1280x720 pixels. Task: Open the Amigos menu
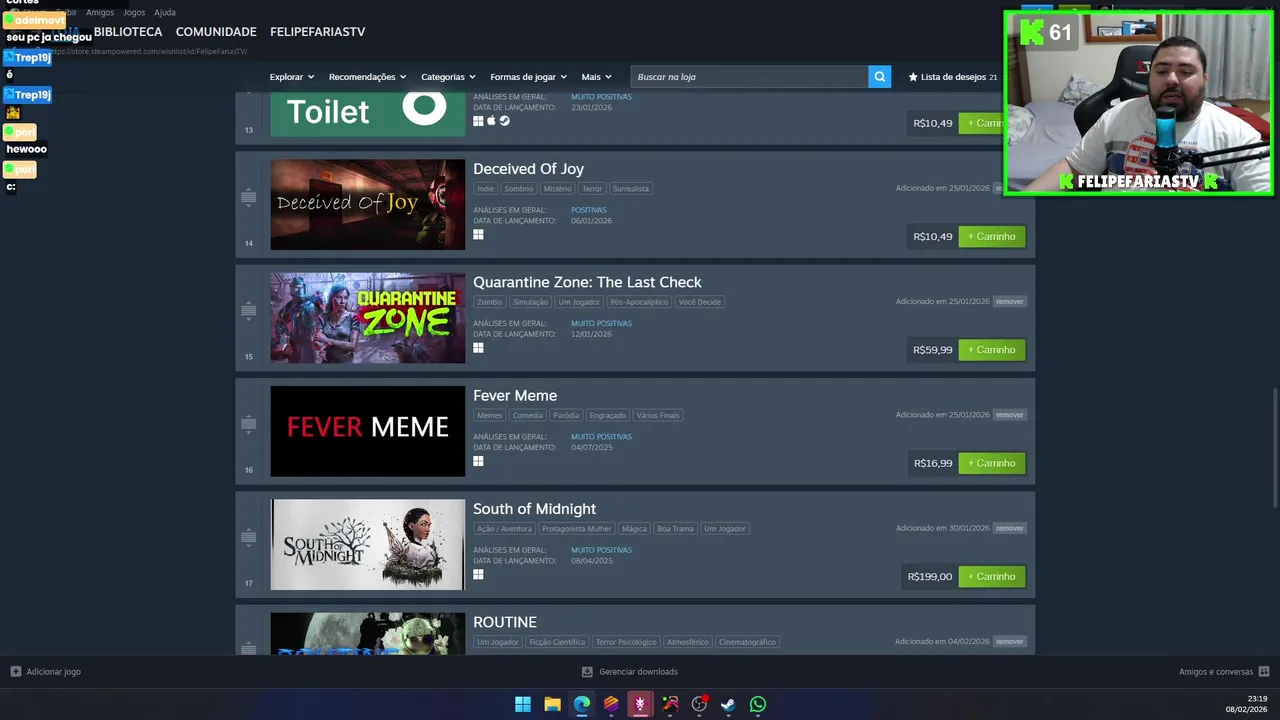tap(100, 12)
